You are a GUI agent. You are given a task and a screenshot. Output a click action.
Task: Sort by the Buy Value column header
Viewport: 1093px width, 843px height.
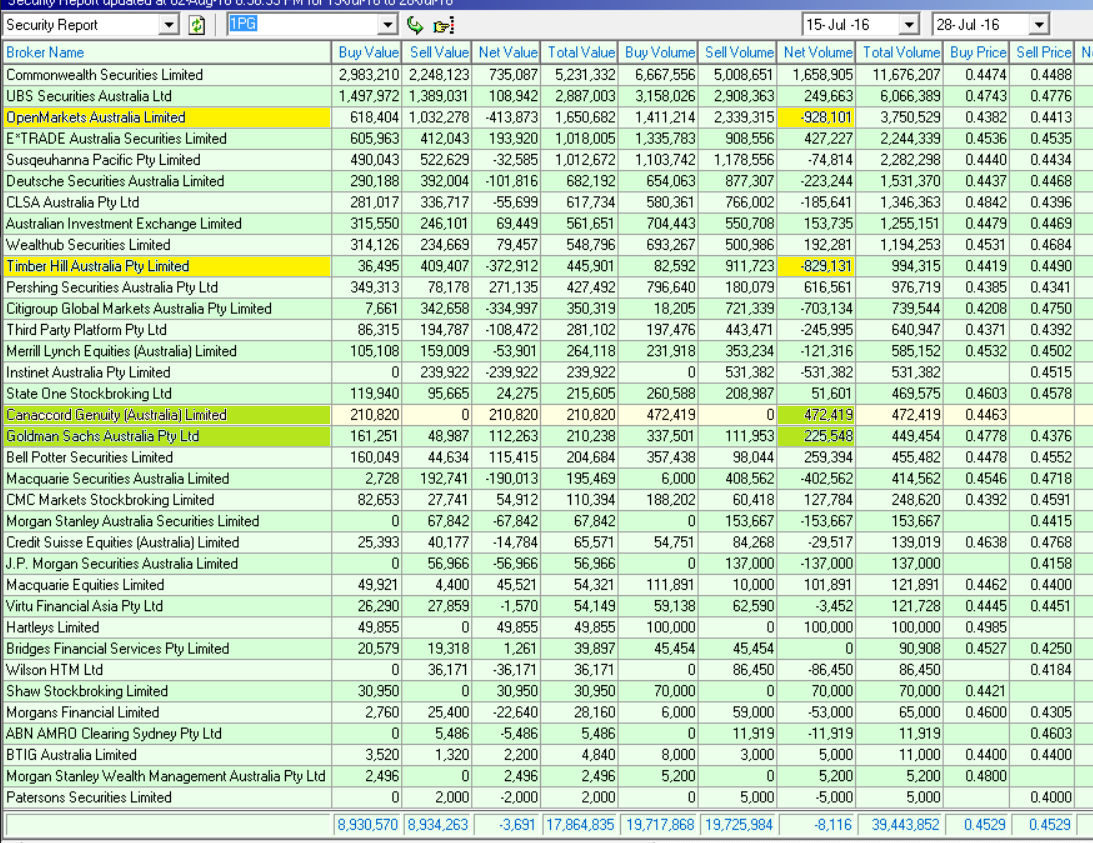tap(368, 52)
